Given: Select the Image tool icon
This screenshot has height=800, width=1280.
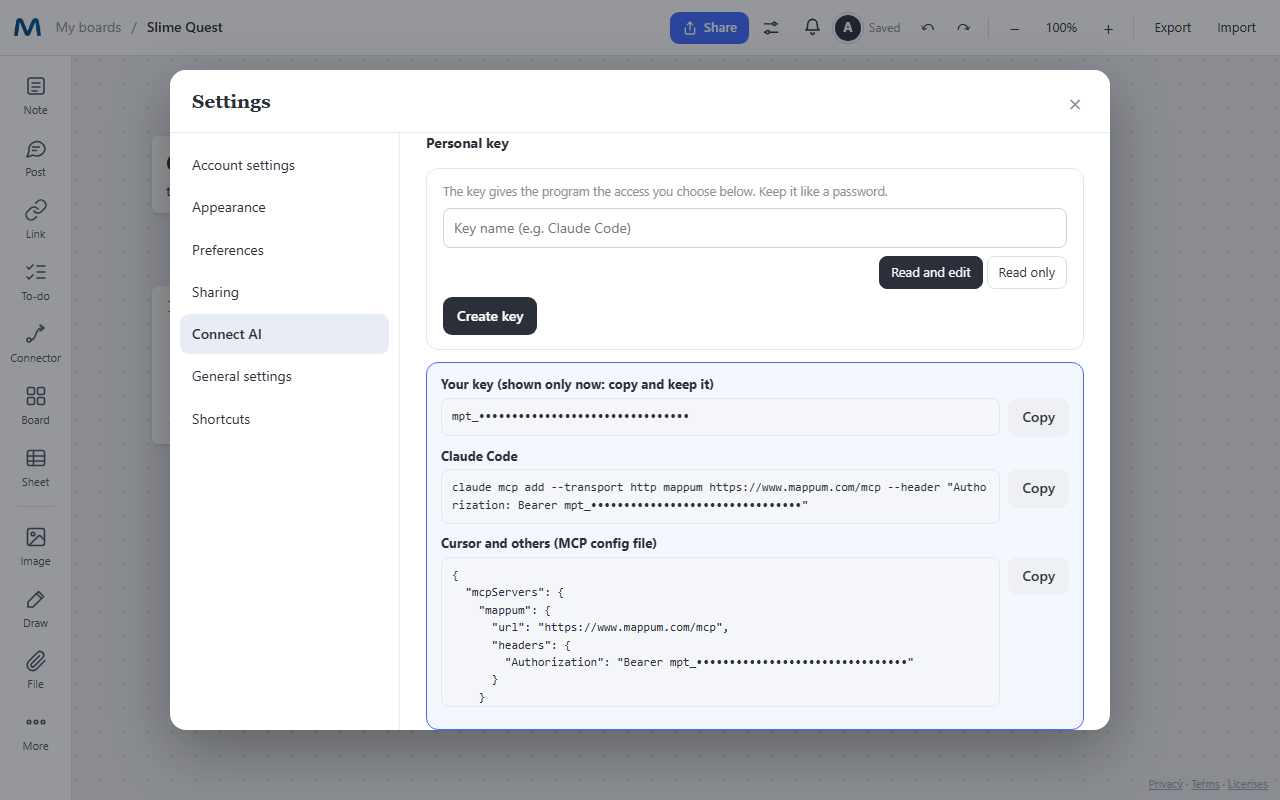Looking at the screenshot, I should pyautogui.click(x=35, y=547).
